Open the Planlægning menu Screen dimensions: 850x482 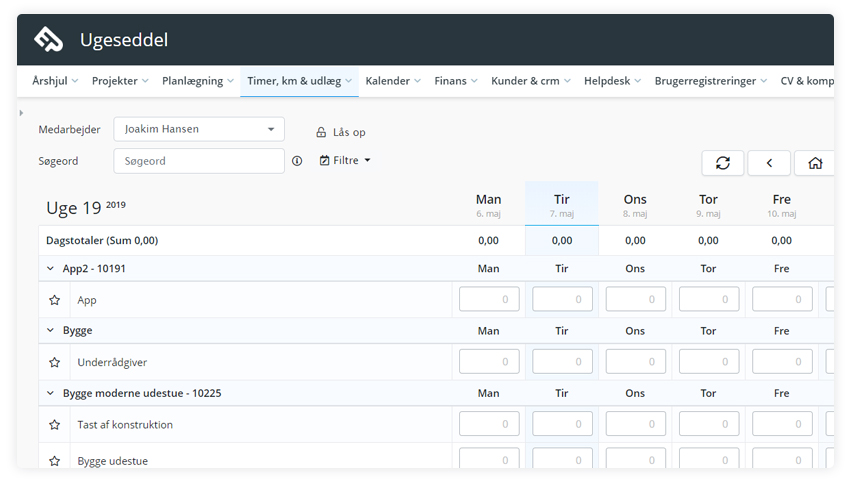click(198, 81)
